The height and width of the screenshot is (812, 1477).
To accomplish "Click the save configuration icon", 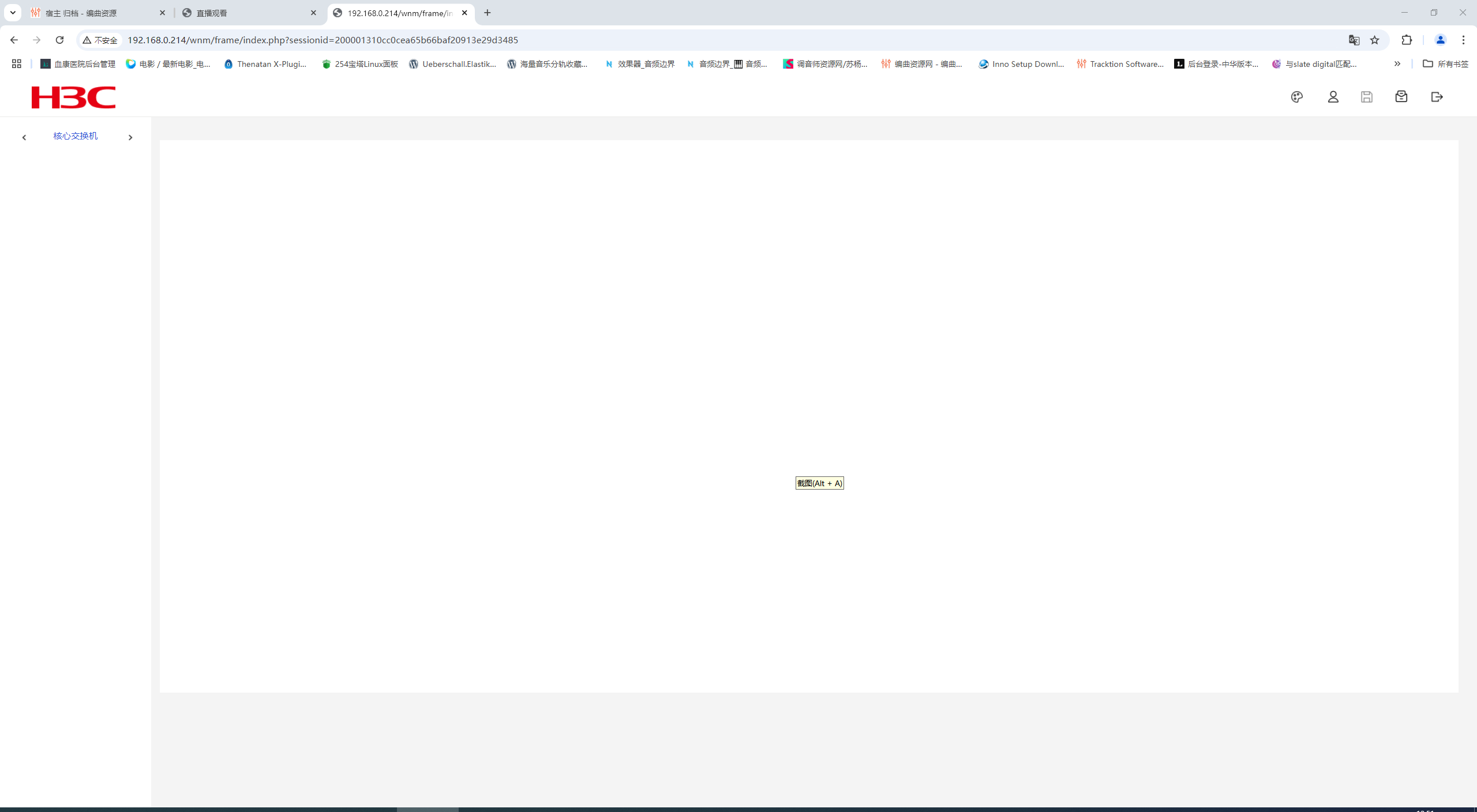I will pyautogui.click(x=1367, y=97).
